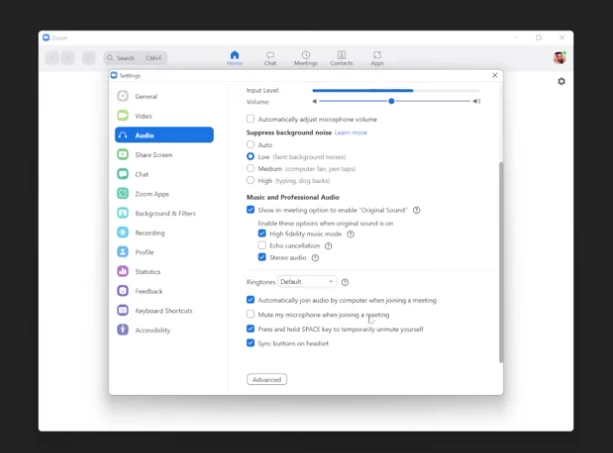Open General settings icon in sidebar
Viewport: 613px width, 453px height.
tap(123, 96)
